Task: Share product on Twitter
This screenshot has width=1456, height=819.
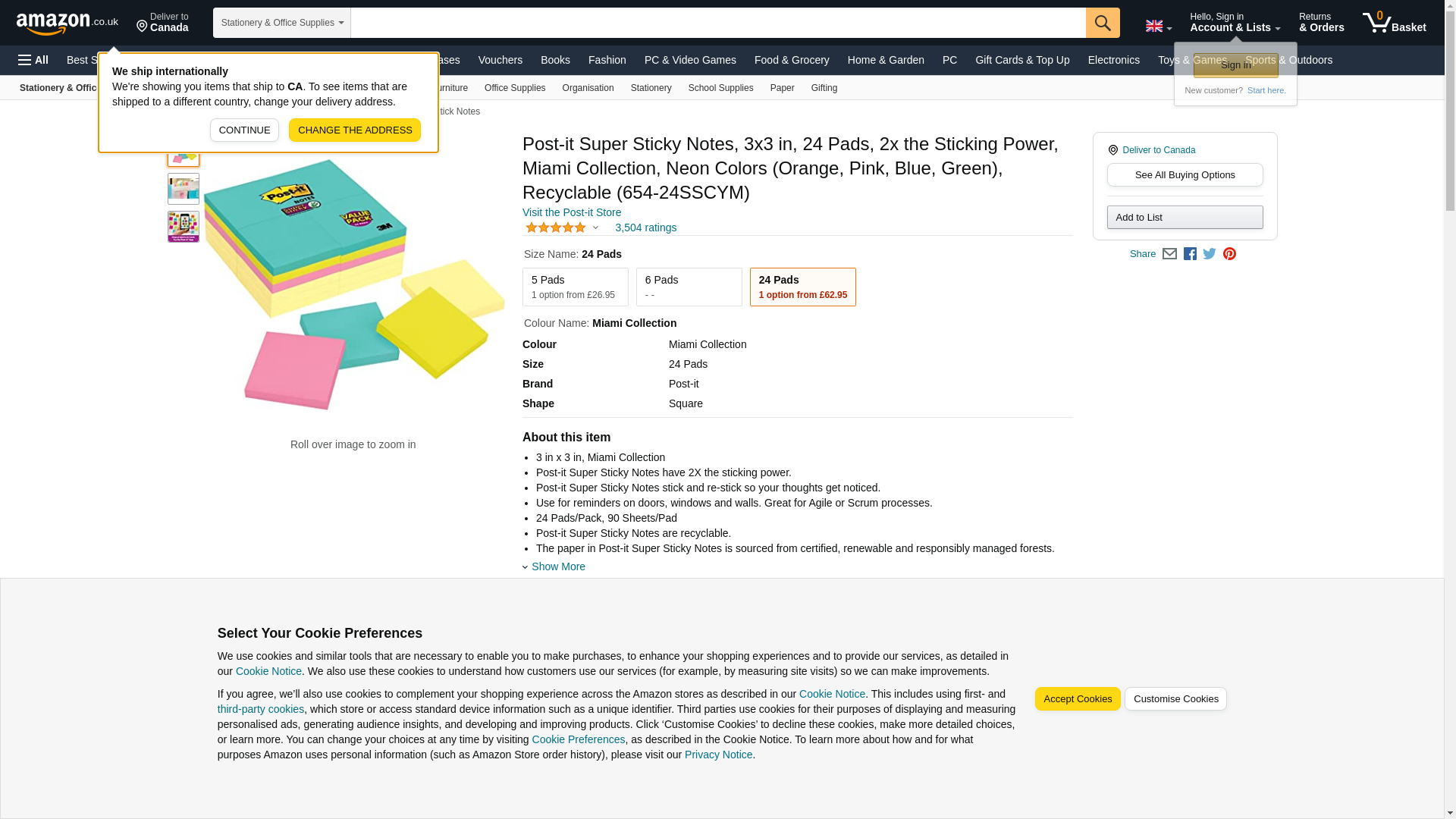Action: (1210, 254)
